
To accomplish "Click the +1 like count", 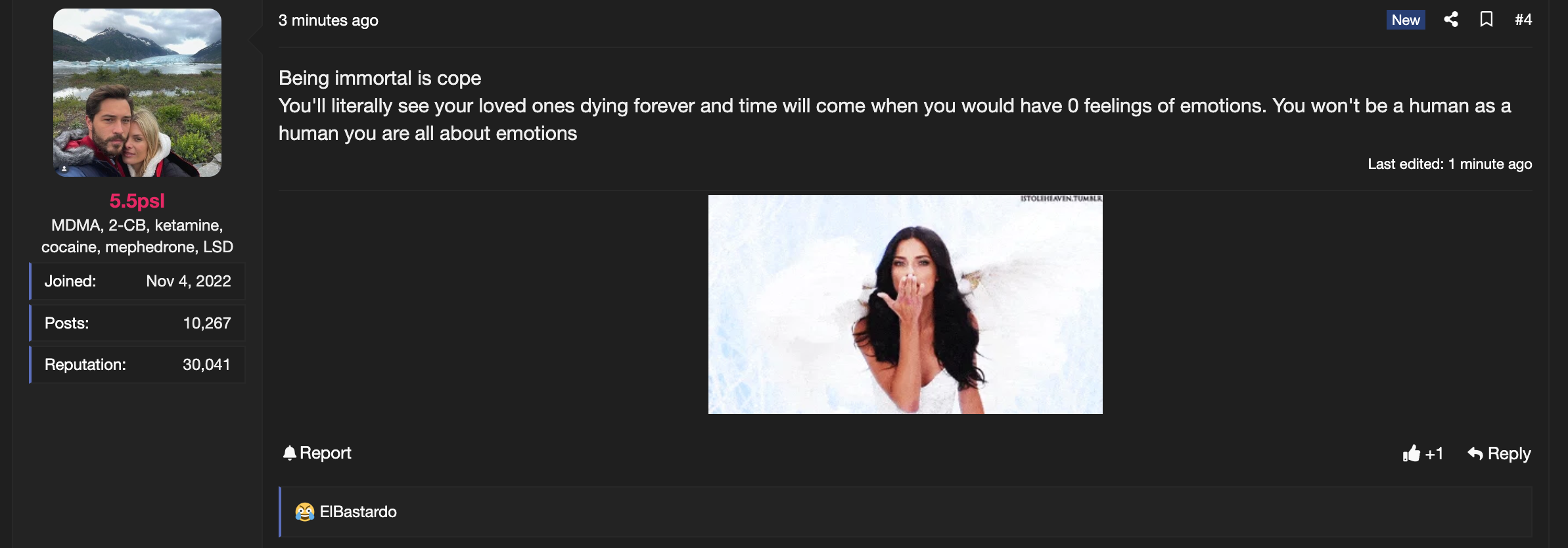I will click(x=1434, y=453).
